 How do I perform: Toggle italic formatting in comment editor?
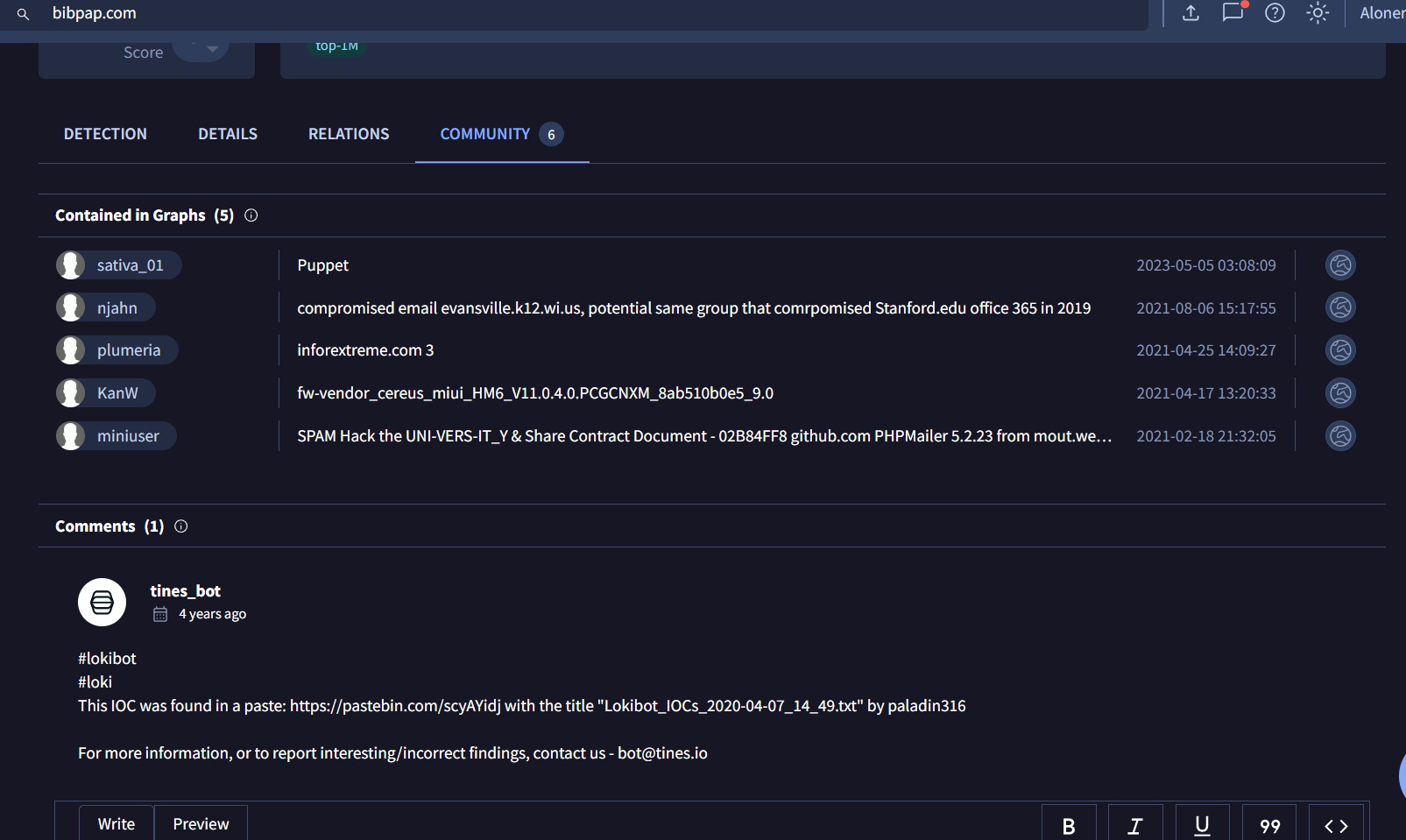point(1135,826)
